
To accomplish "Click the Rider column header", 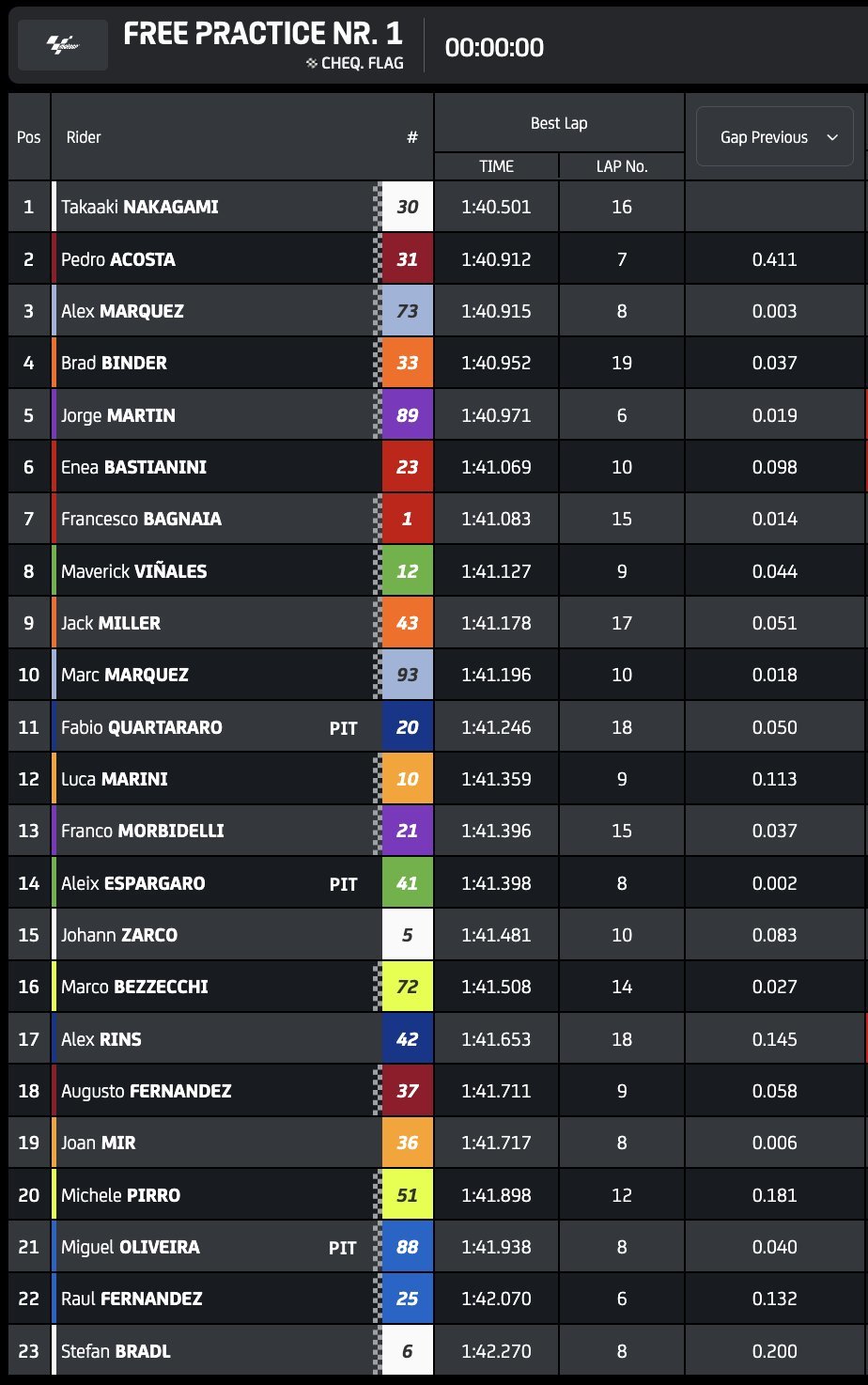I will coord(84,137).
